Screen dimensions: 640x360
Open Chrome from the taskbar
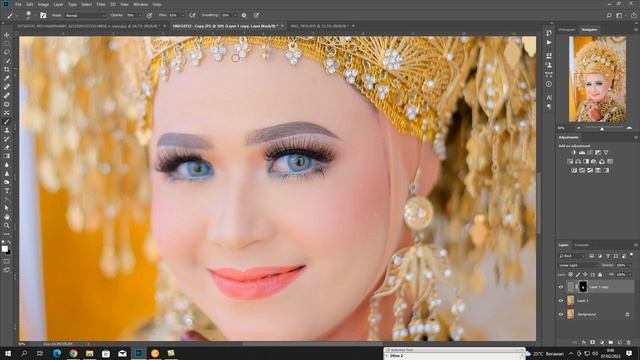[x=73, y=353]
